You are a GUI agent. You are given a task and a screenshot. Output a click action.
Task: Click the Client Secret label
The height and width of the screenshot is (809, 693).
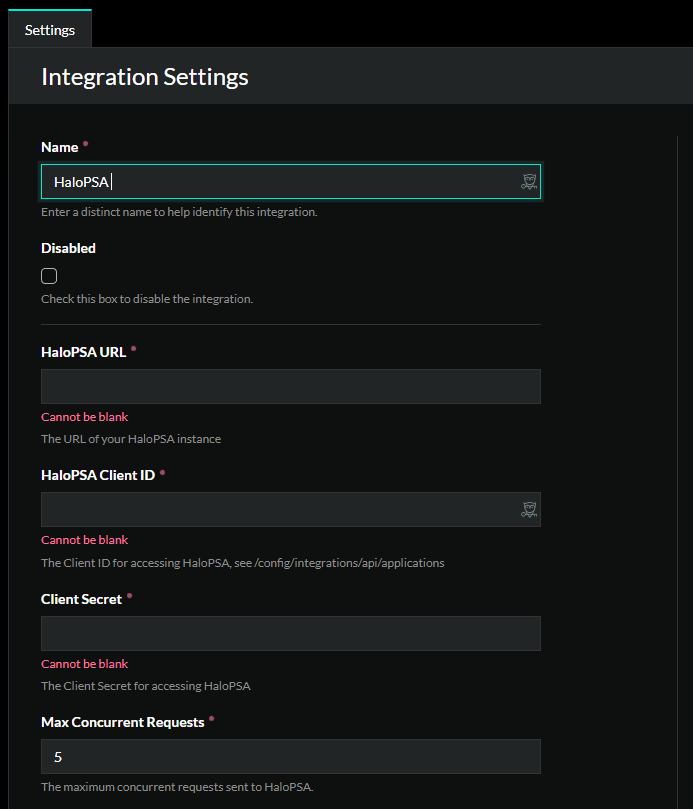(x=81, y=599)
